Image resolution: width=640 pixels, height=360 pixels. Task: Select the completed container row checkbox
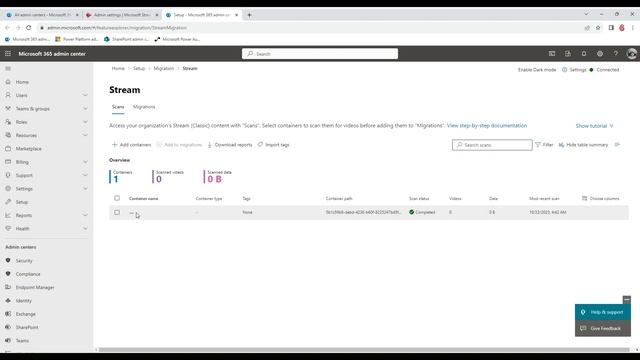click(117, 212)
